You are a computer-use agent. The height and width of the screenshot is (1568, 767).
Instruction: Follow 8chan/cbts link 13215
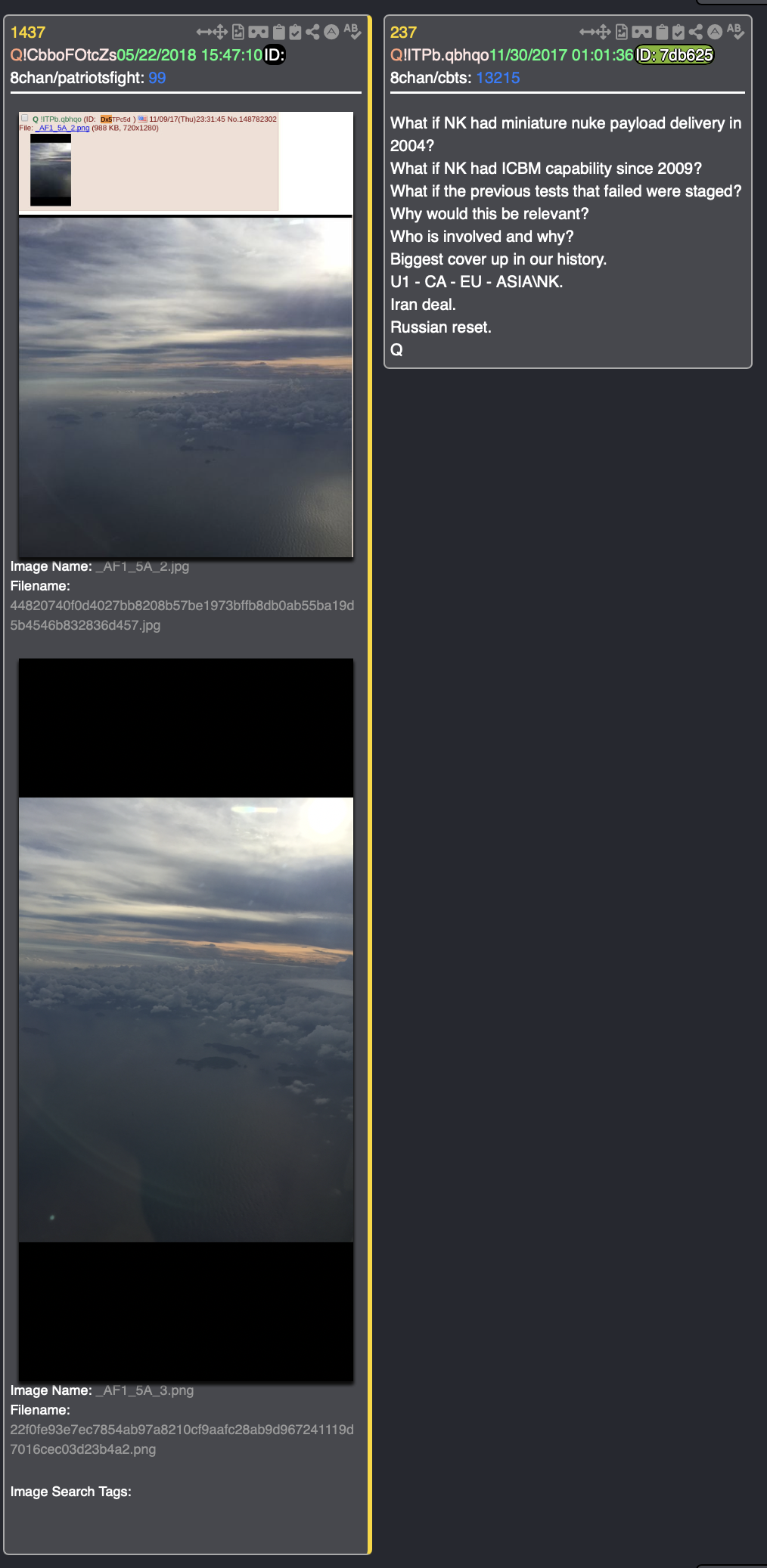point(498,78)
